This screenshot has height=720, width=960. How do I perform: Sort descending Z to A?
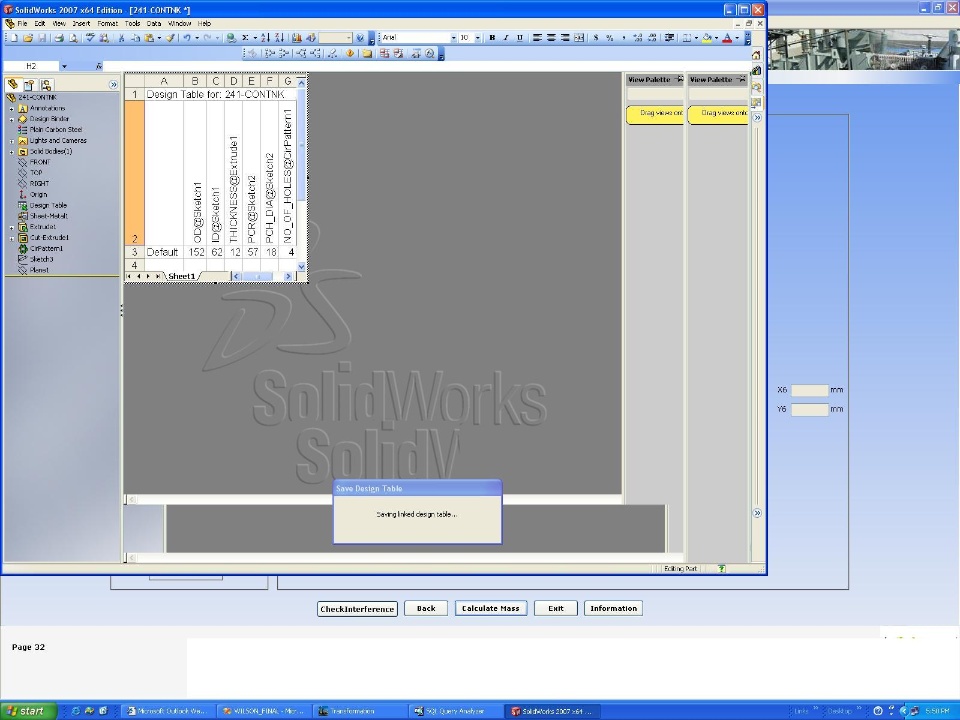(x=279, y=38)
